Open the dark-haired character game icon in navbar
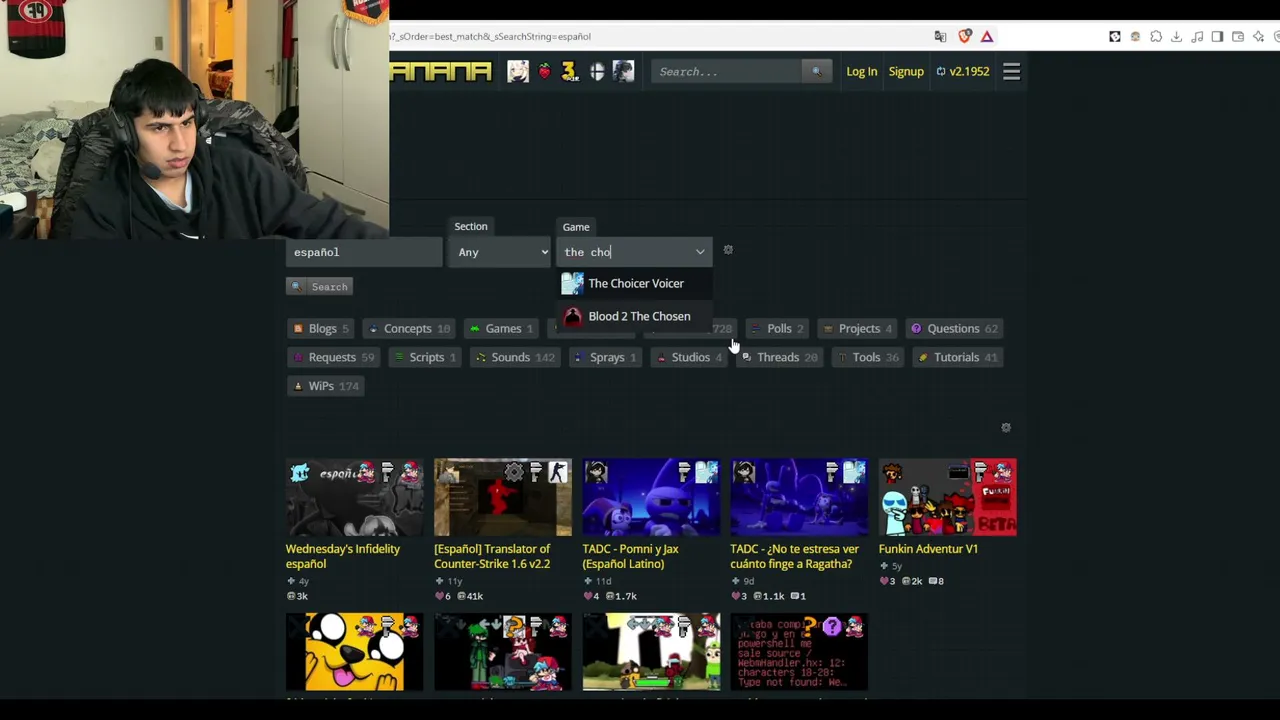1280x720 pixels. (623, 71)
